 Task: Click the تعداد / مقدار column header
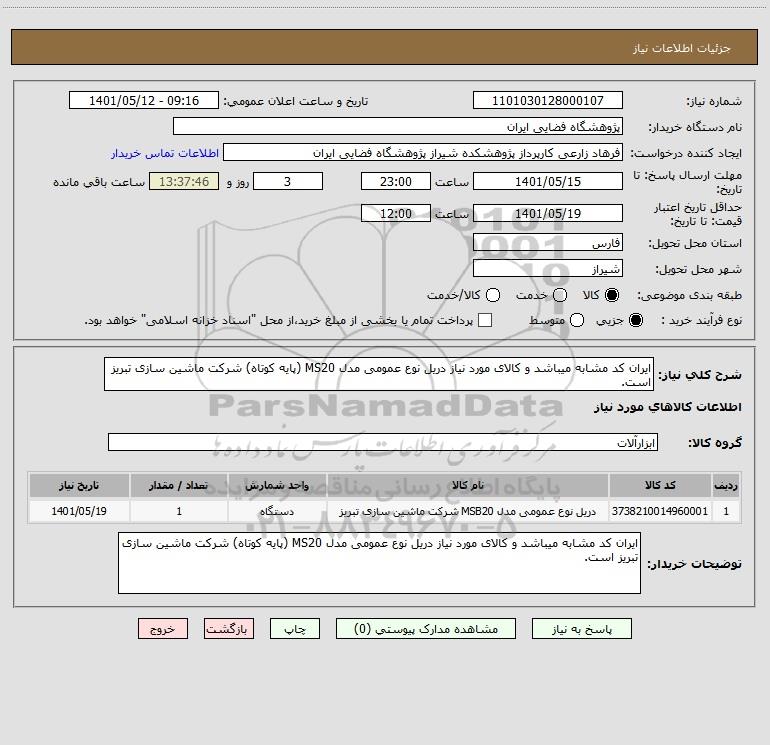[179, 485]
